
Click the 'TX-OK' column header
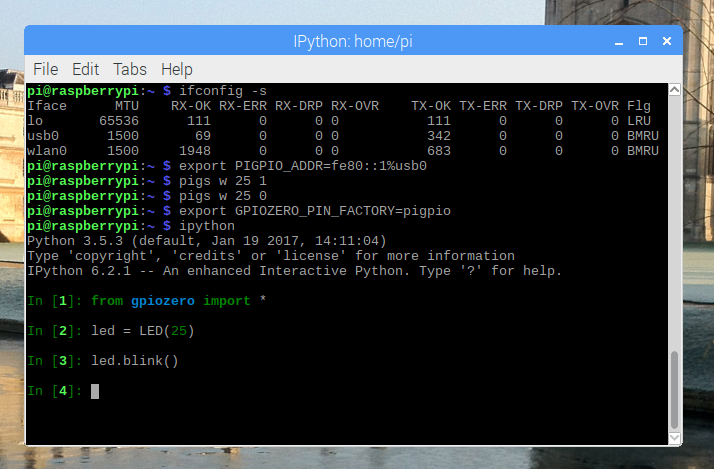pos(431,106)
